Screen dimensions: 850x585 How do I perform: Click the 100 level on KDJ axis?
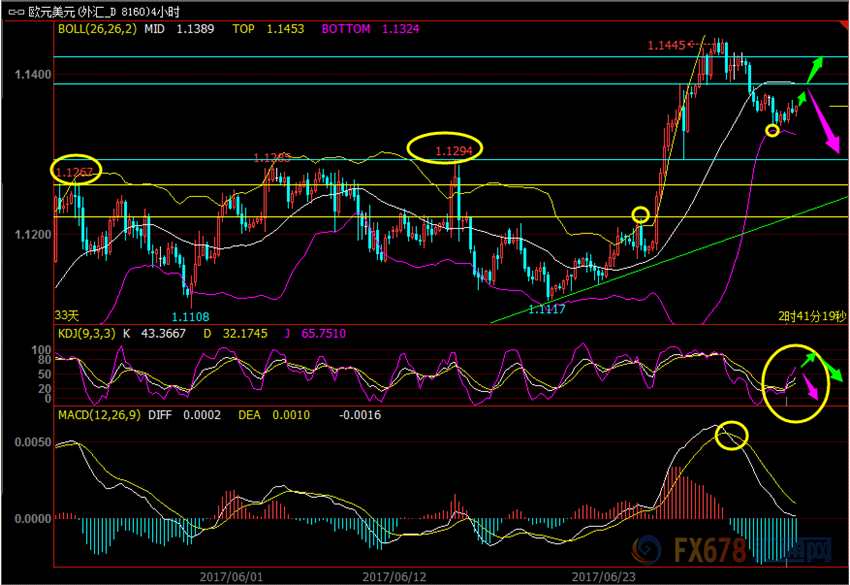(42, 350)
